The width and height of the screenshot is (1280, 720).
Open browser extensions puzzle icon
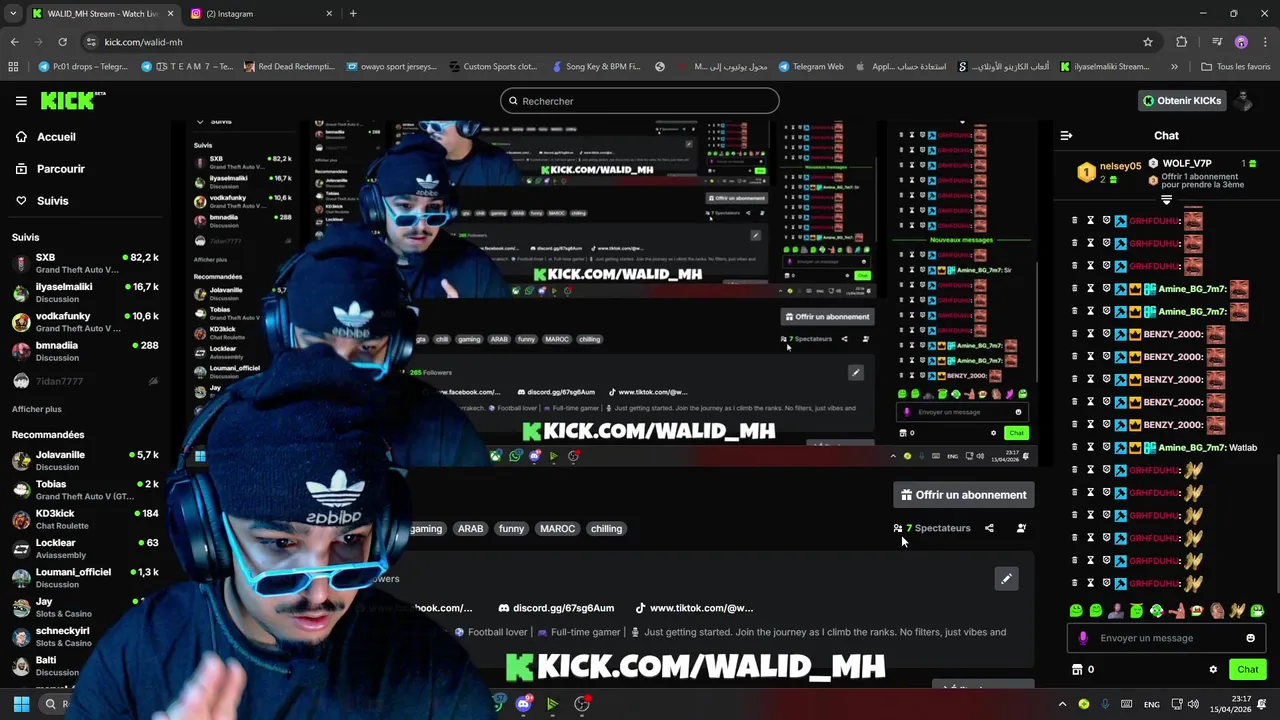[1182, 42]
